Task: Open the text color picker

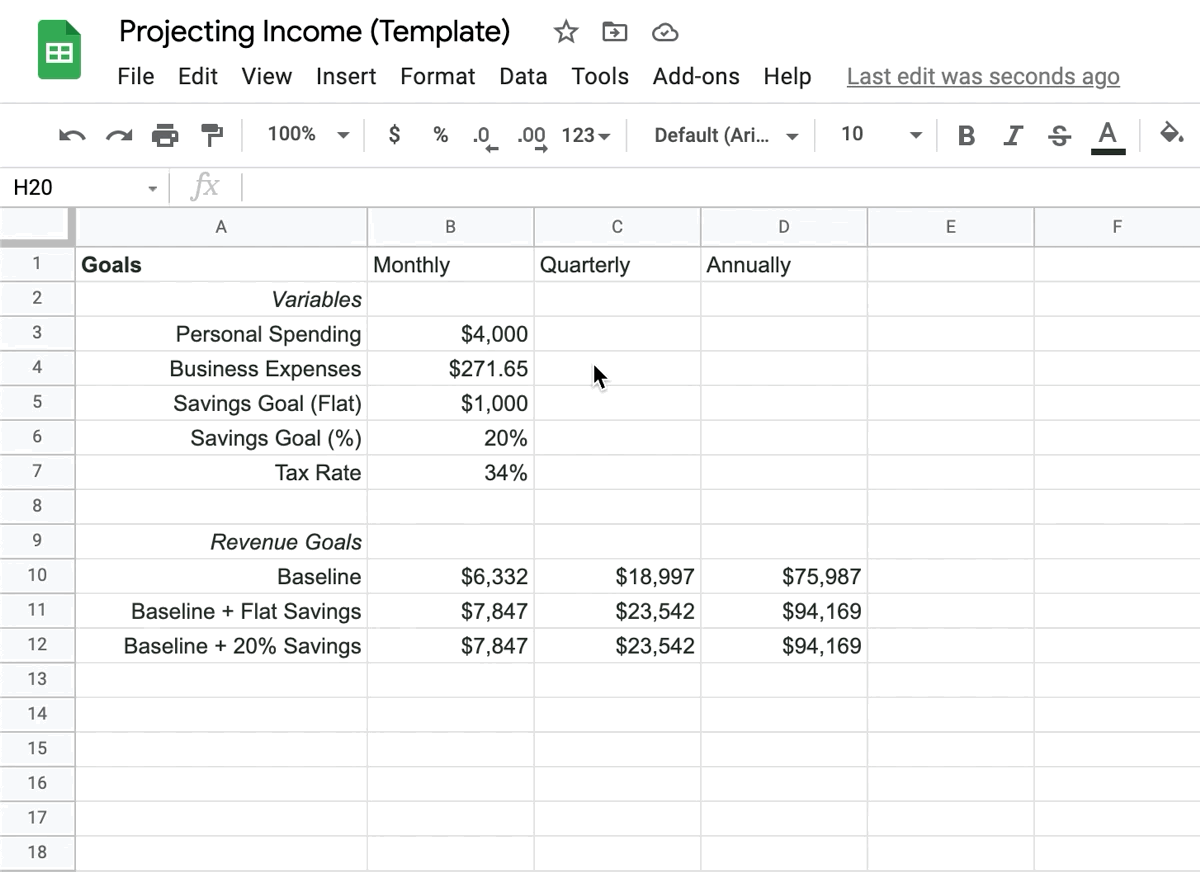Action: (x=1107, y=135)
